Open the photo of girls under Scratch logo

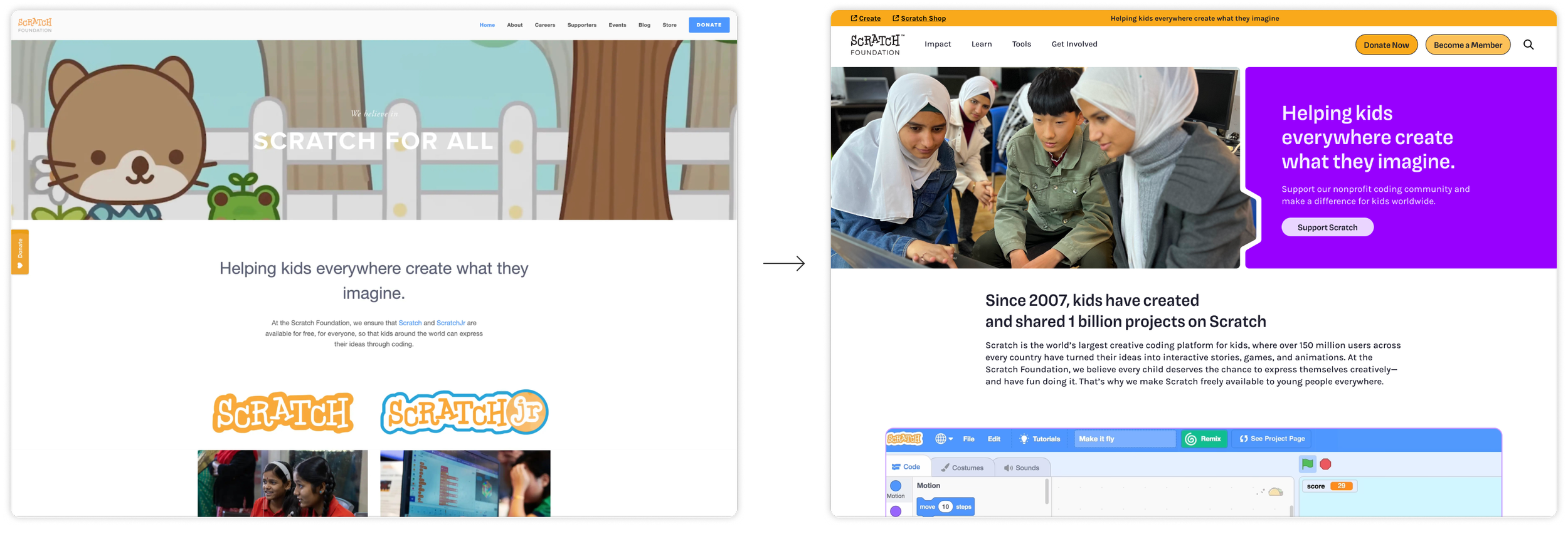(x=283, y=483)
